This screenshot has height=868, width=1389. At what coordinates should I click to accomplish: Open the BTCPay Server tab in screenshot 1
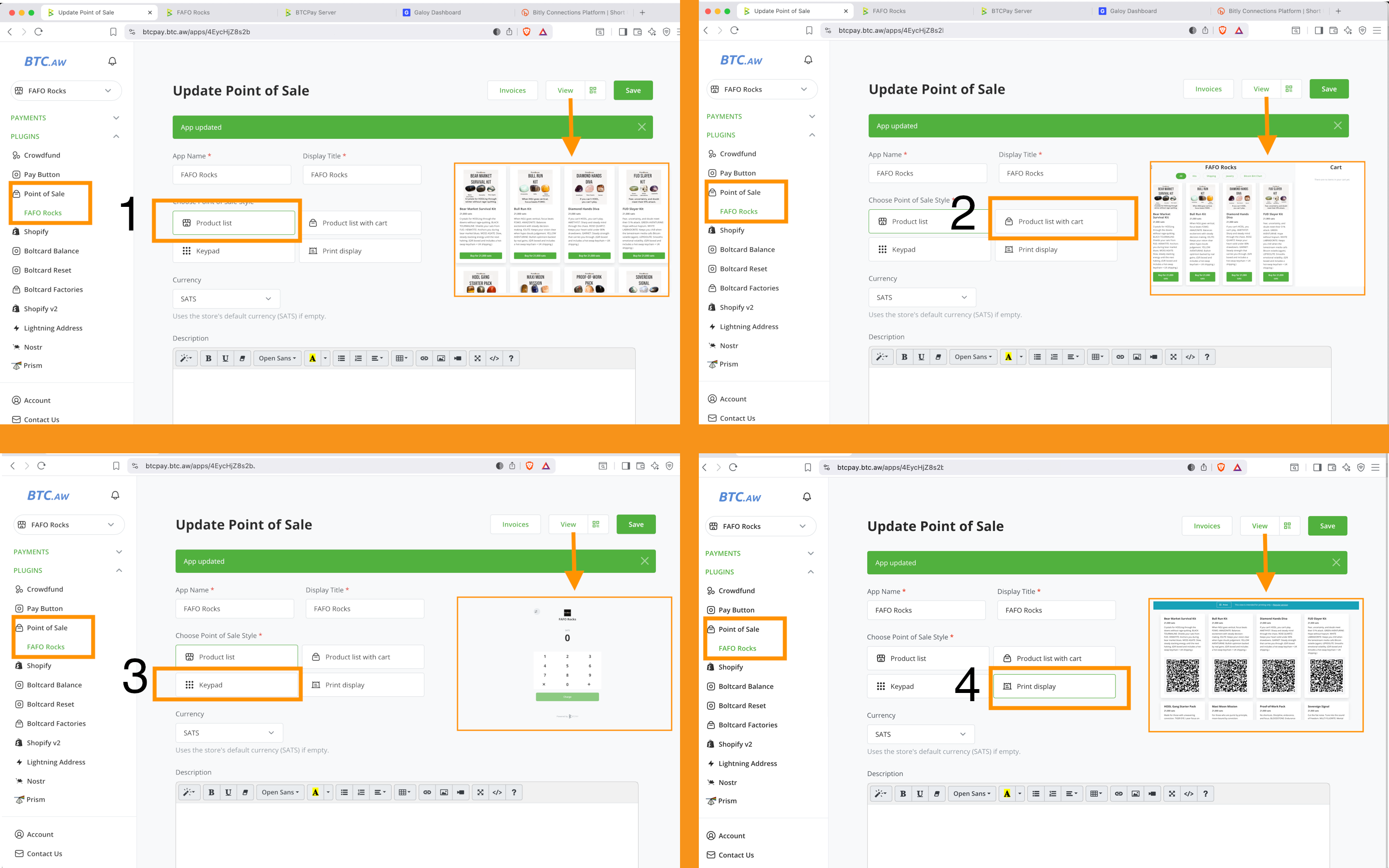[x=316, y=12]
